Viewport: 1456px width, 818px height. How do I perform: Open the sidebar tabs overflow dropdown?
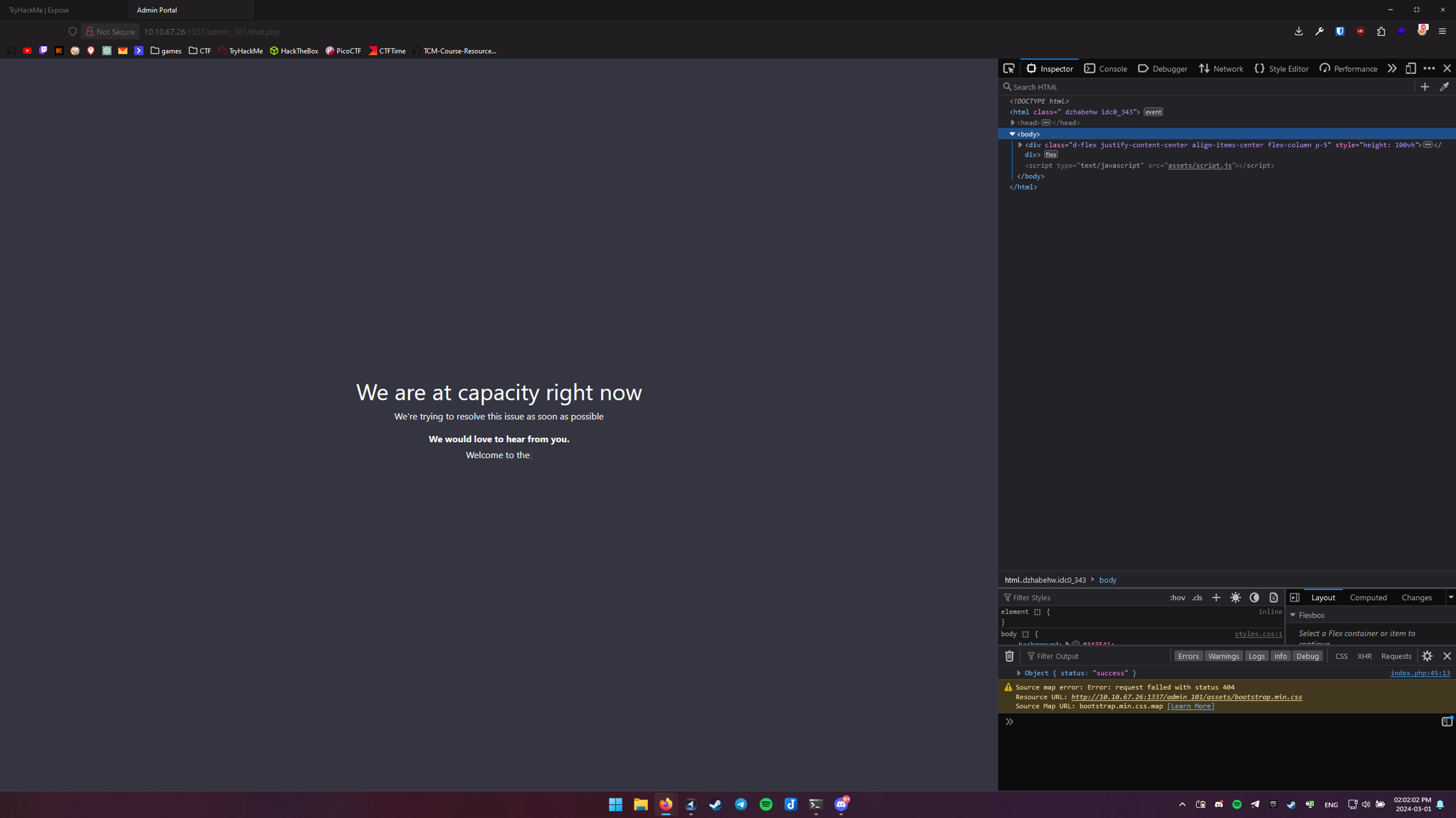click(x=1451, y=598)
